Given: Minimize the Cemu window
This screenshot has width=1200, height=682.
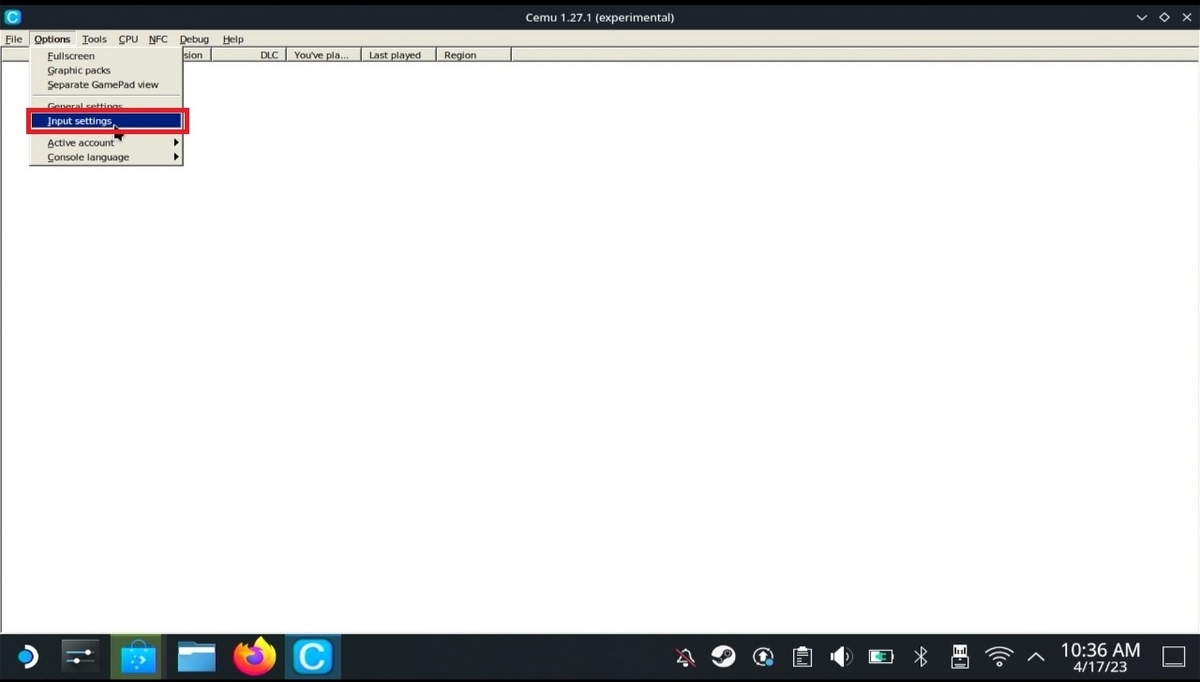Looking at the screenshot, I should (1142, 17).
